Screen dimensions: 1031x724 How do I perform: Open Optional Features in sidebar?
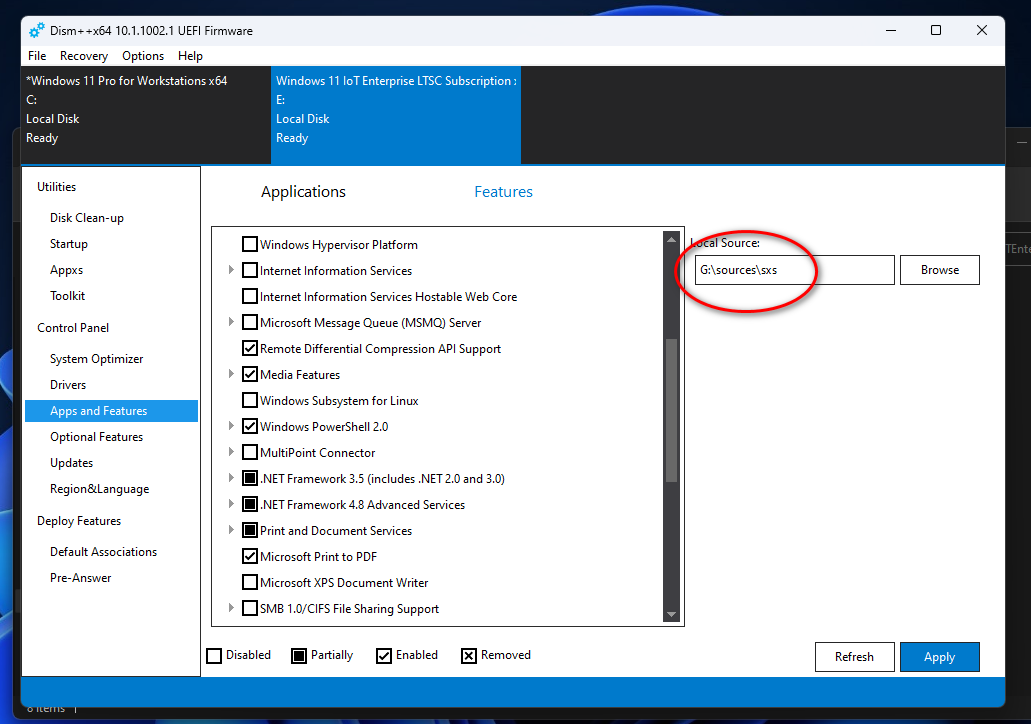(x=96, y=437)
